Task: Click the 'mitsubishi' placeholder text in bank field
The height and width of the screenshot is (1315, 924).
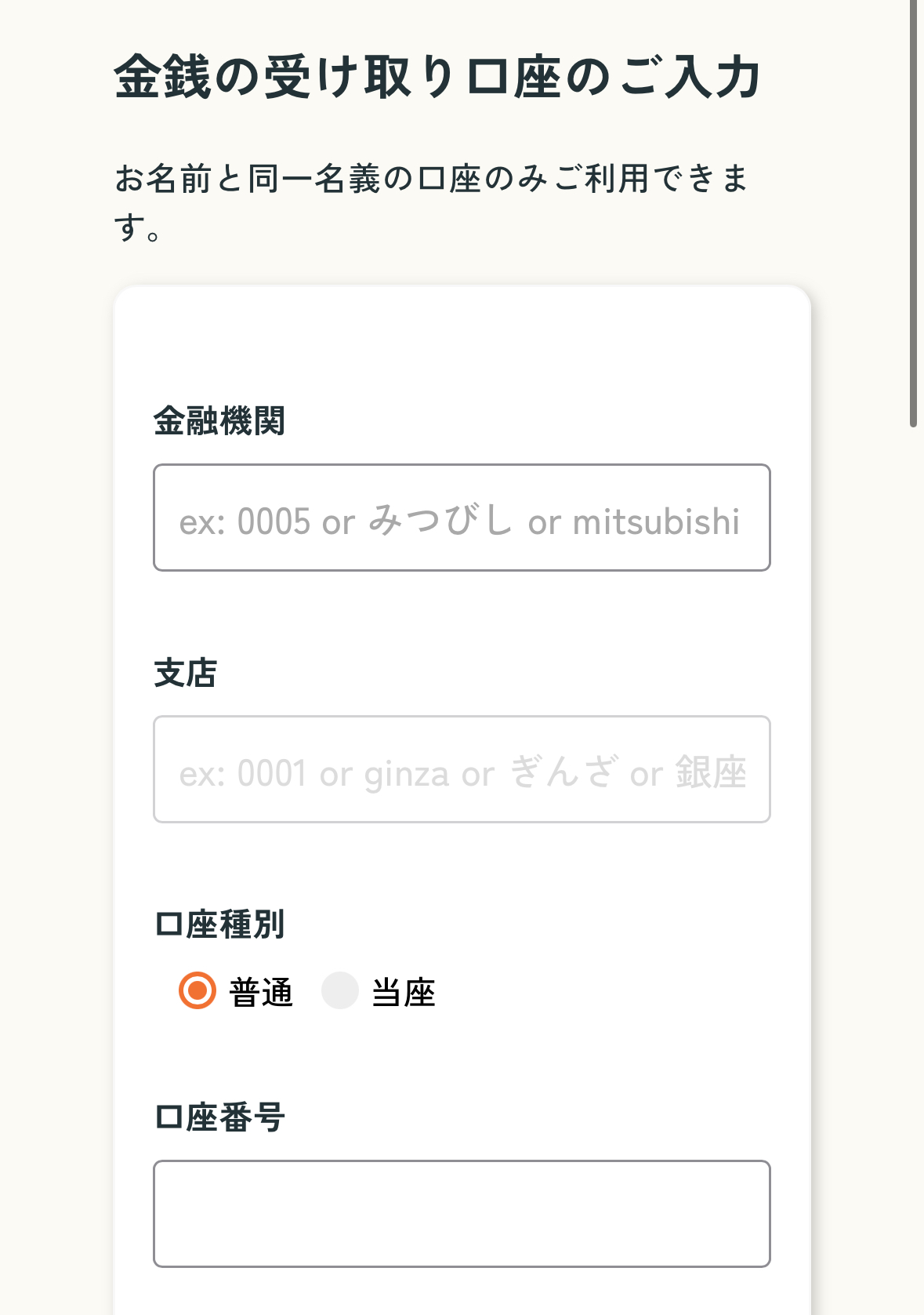Action: (x=656, y=522)
